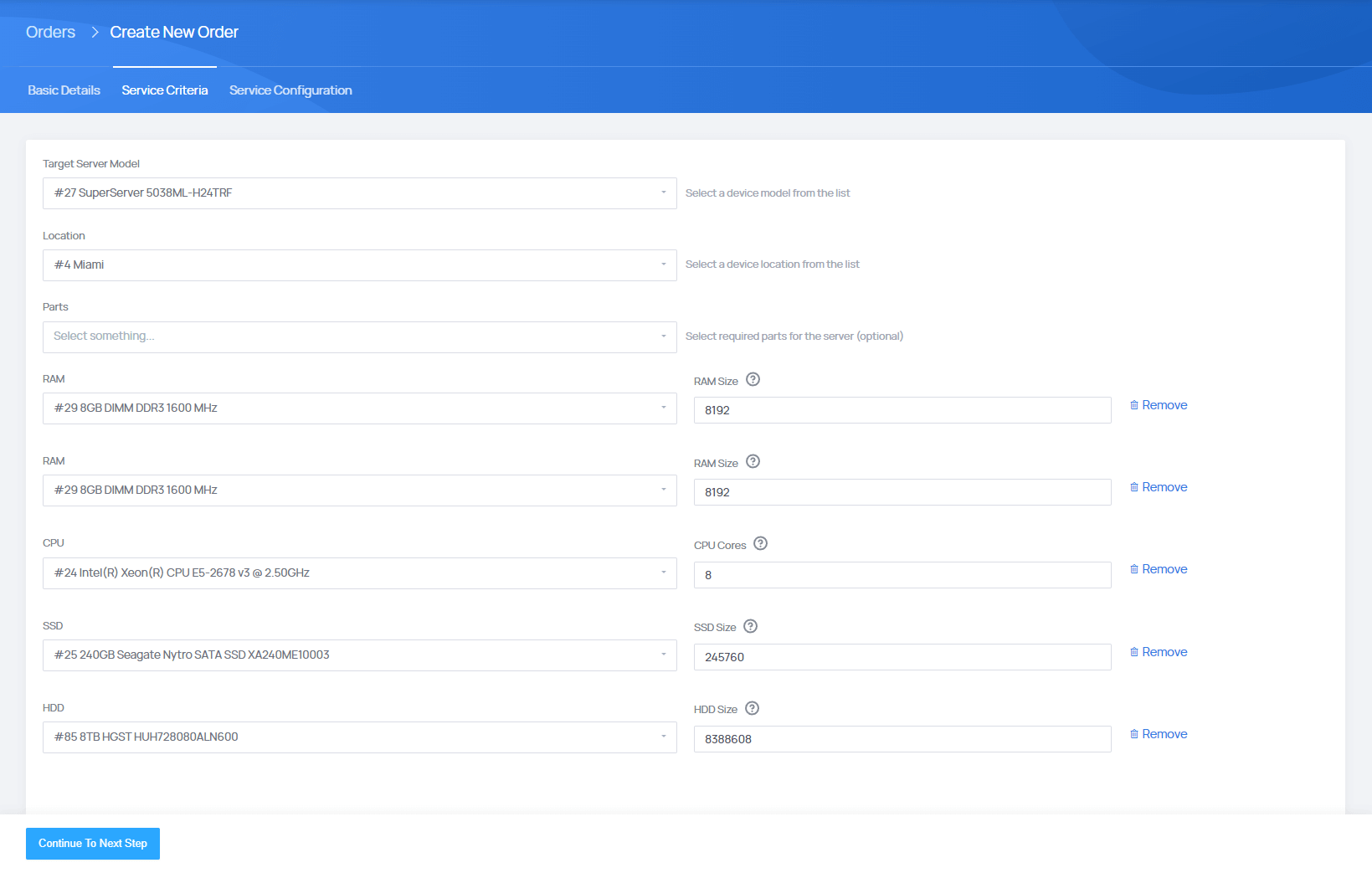Viewport: 1372px width, 873px height.
Task: Open the SSD dropdown with Seagate Nytro
Action: [360, 655]
